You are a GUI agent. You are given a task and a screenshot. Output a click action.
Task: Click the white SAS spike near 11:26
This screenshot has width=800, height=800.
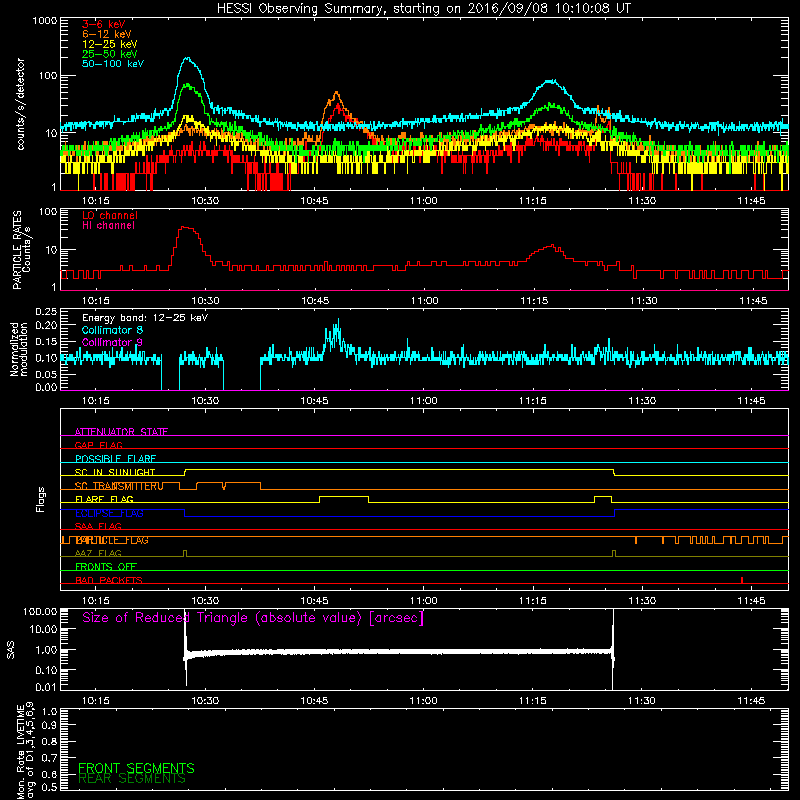coord(613,649)
